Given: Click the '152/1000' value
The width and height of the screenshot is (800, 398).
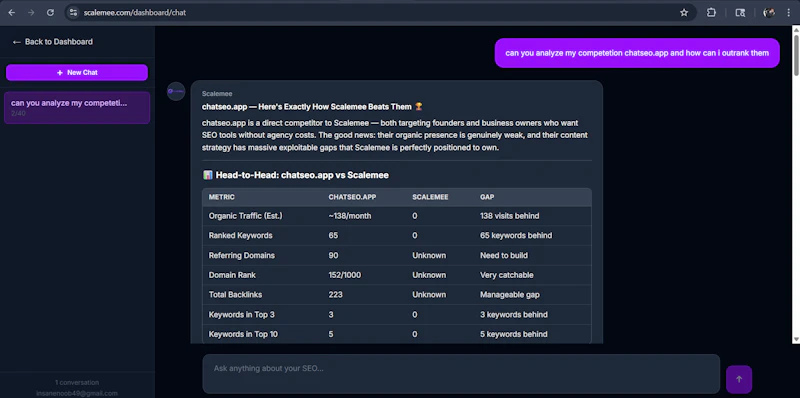Looking at the screenshot, I should (344, 275).
